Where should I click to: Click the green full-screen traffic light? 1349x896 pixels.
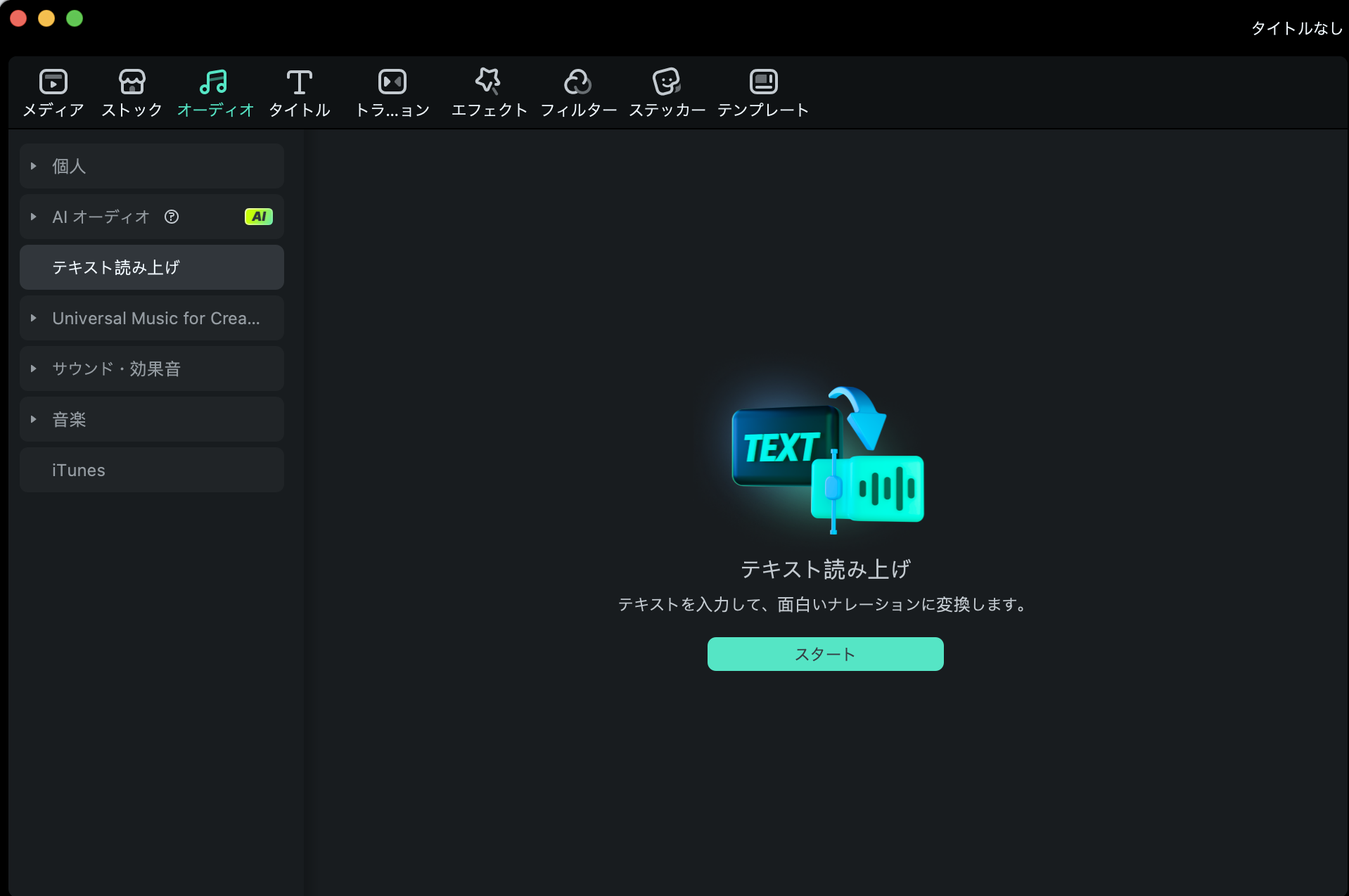coord(74,18)
